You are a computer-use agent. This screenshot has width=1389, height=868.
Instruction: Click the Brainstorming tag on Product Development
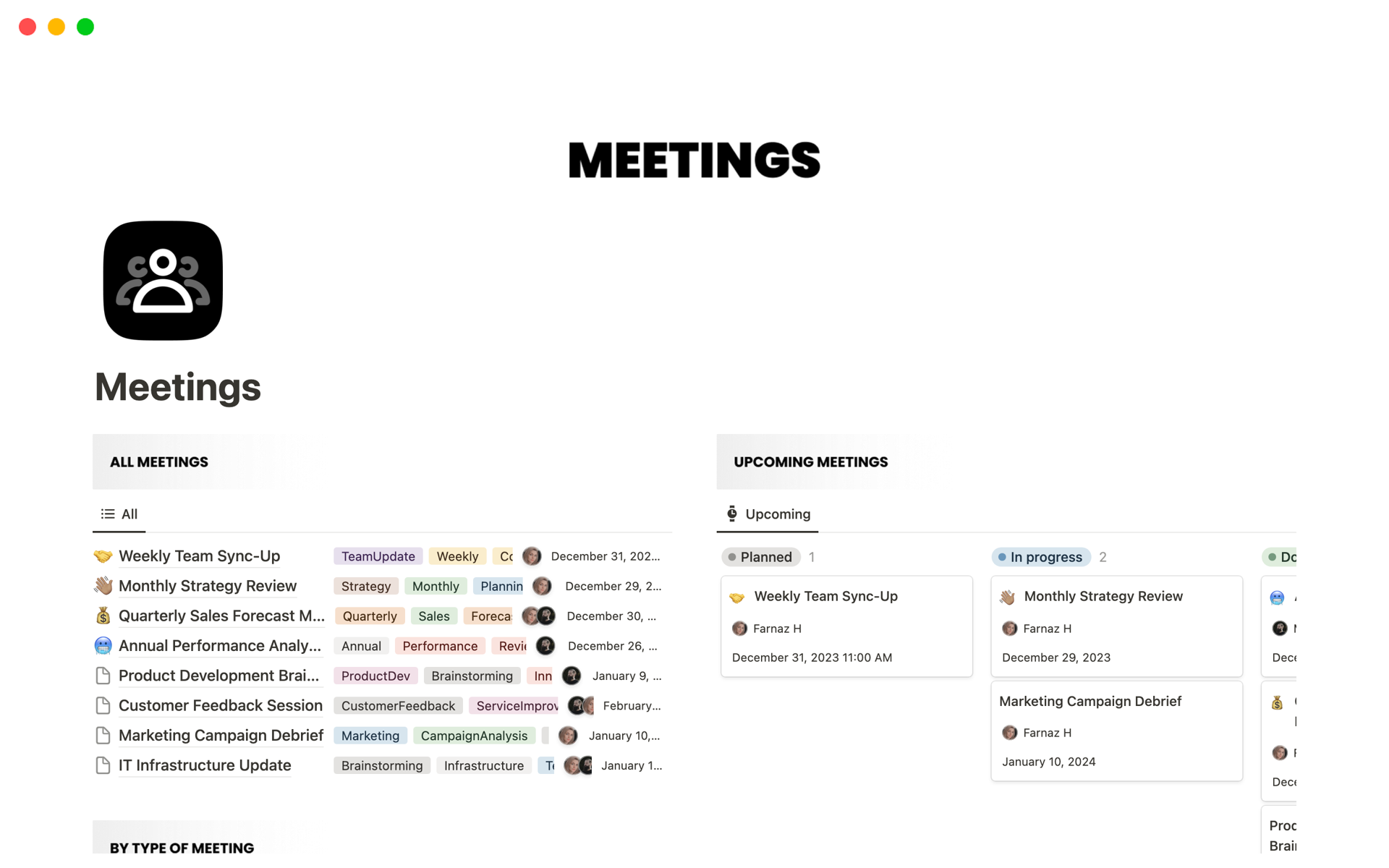[471, 675]
